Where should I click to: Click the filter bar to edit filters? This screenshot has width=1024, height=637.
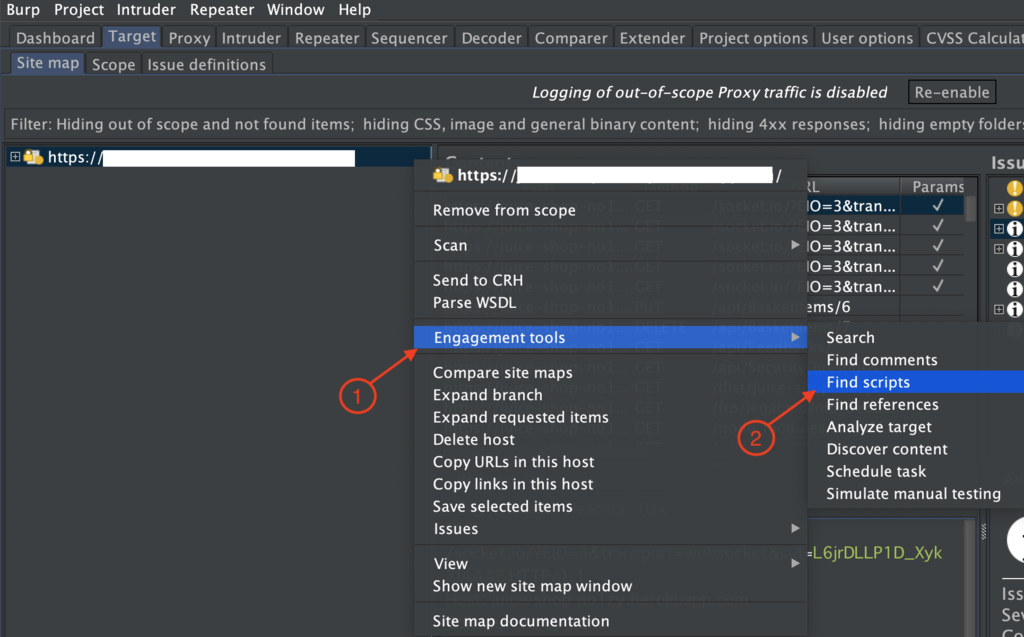[512, 124]
